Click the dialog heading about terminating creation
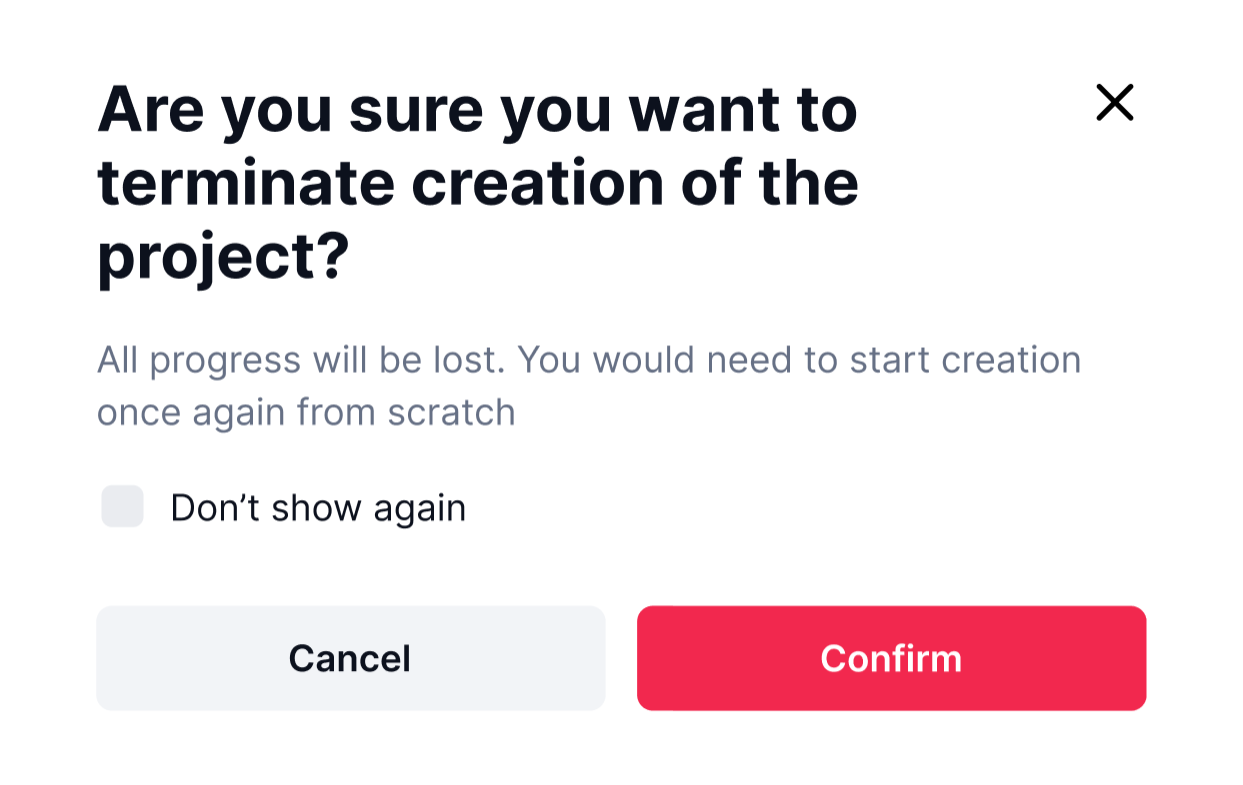Screen dimensions: 1243x785 click(x=478, y=183)
